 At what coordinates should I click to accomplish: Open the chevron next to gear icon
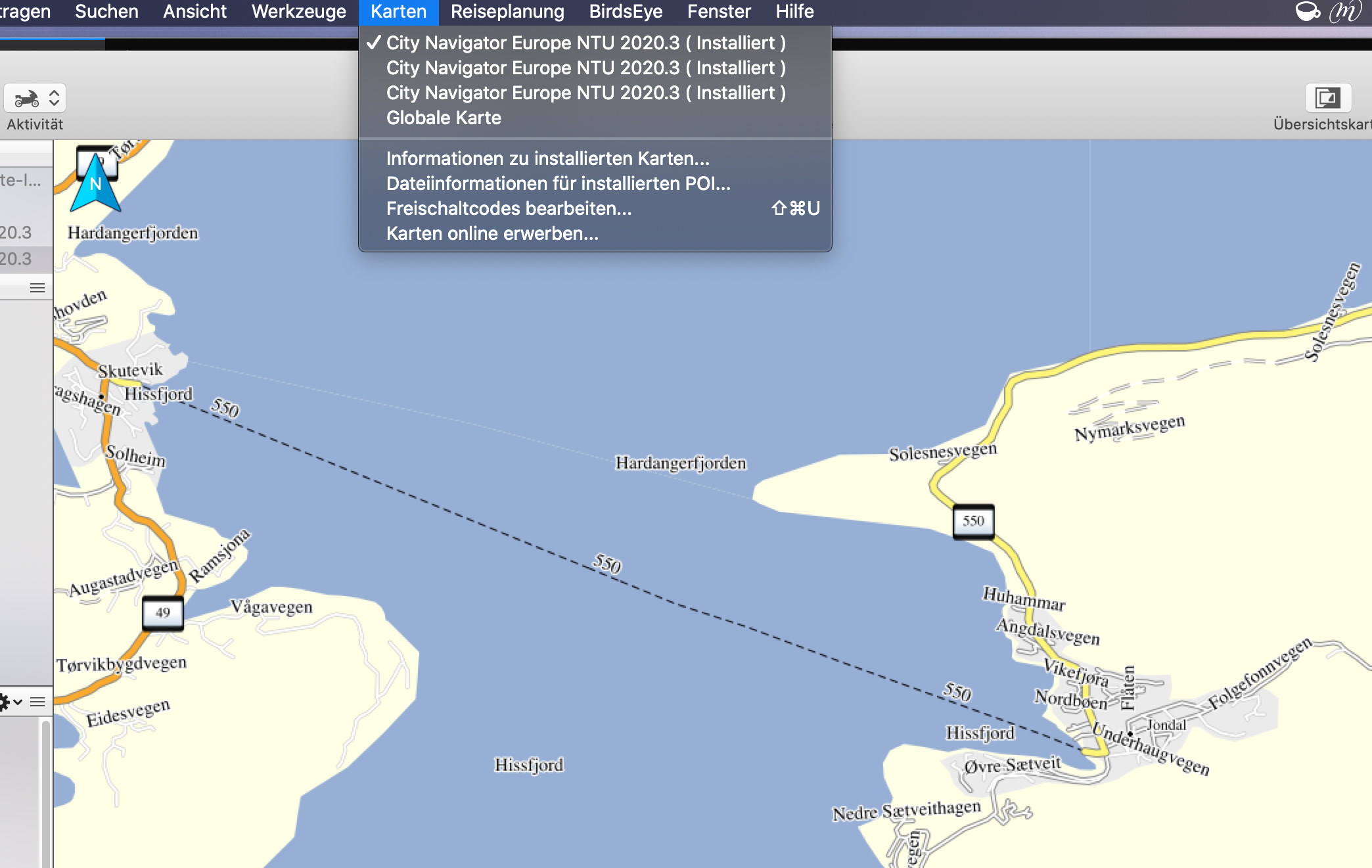[18, 702]
